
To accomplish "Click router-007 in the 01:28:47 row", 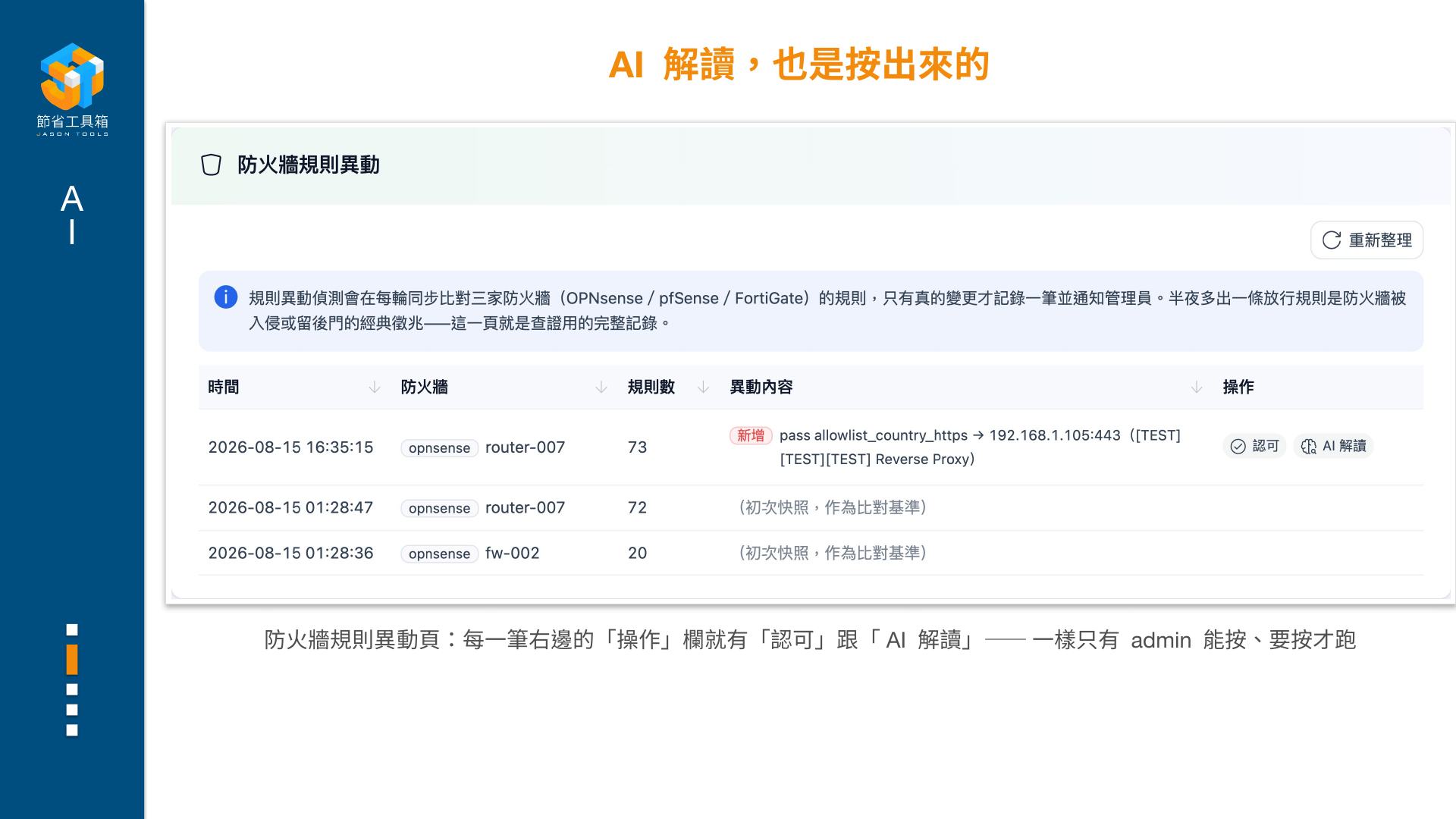I will pyautogui.click(x=525, y=508).
